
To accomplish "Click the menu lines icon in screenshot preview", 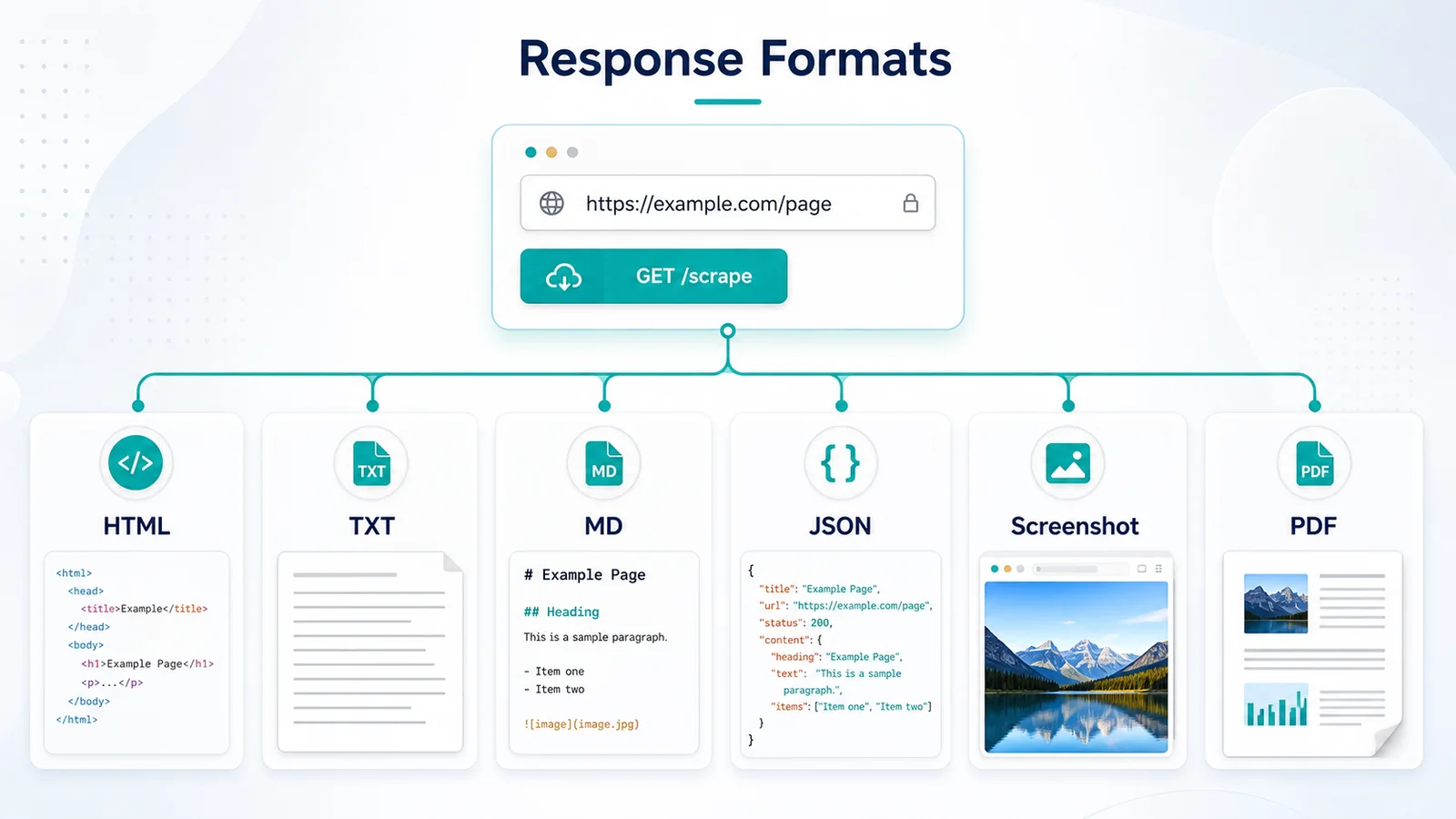I will (1158, 569).
